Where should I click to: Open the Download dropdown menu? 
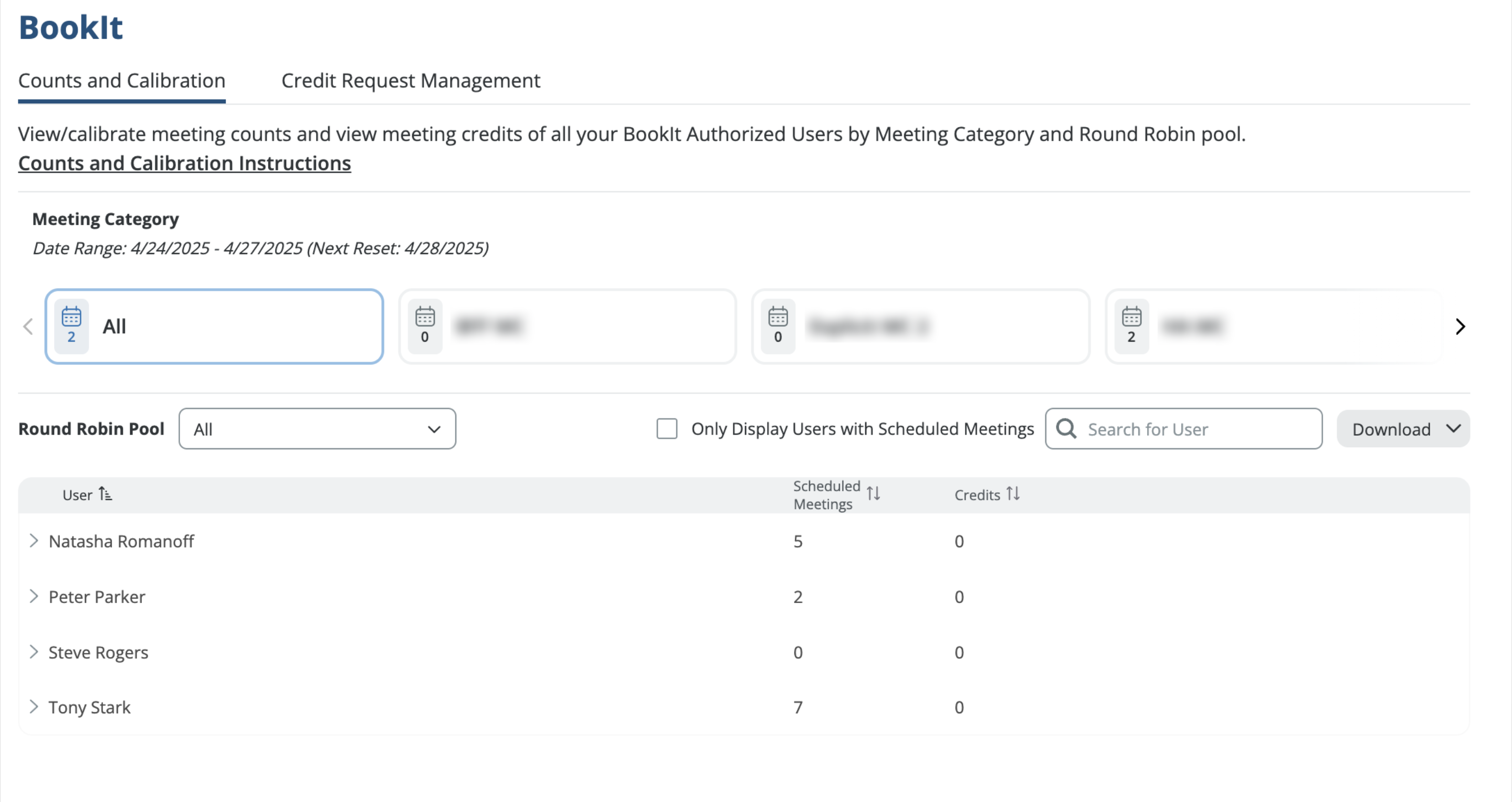1403,429
